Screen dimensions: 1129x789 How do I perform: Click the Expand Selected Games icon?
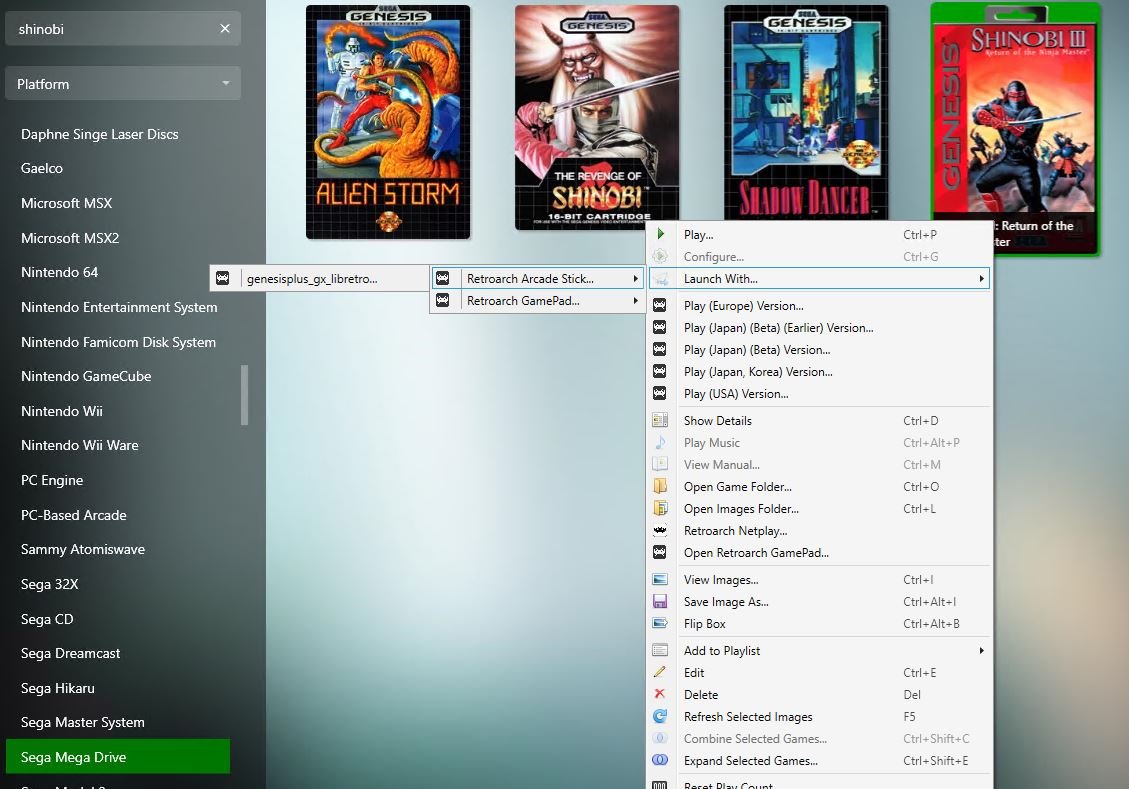click(x=660, y=760)
